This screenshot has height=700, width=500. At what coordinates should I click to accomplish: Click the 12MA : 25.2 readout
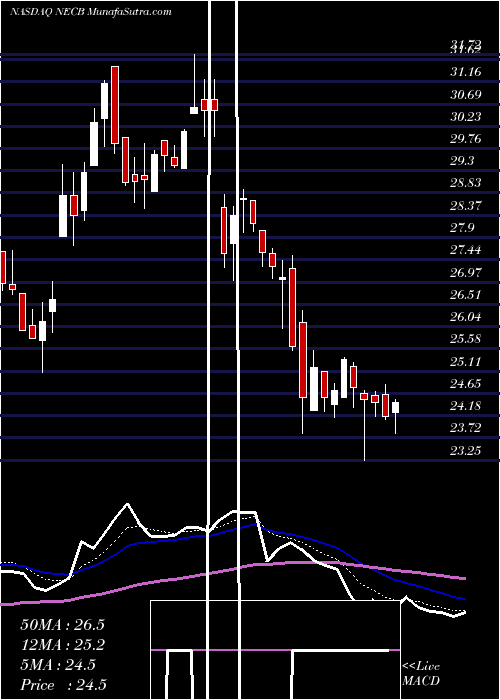coord(62,645)
